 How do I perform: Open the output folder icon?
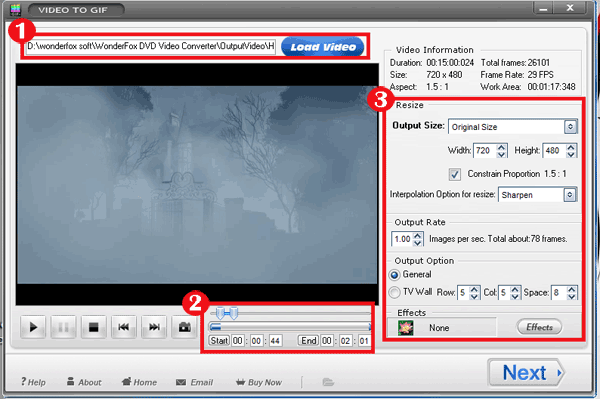(x=328, y=382)
